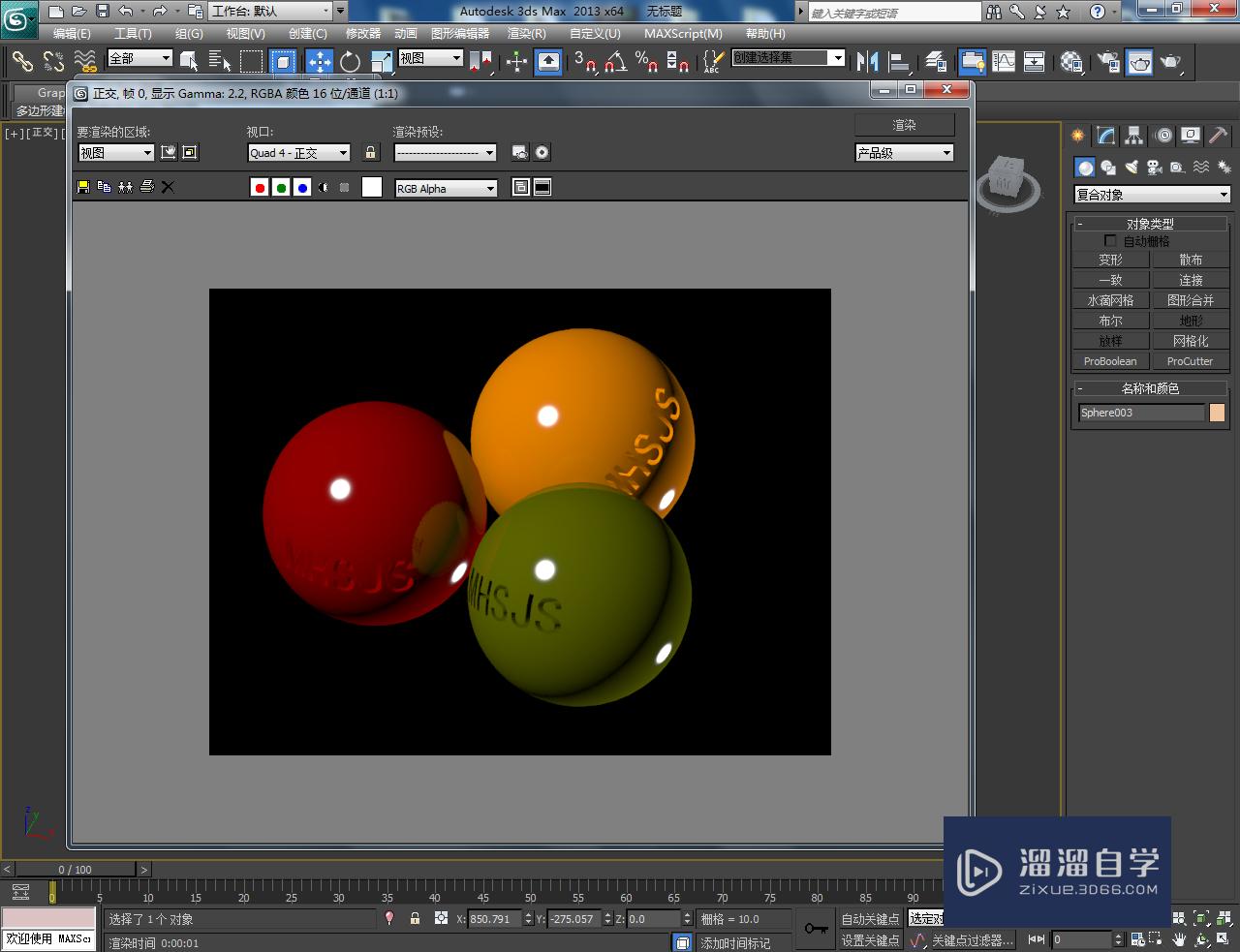Open MAXScript(M) menu
The image size is (1240, 952).
click(683, 33)
